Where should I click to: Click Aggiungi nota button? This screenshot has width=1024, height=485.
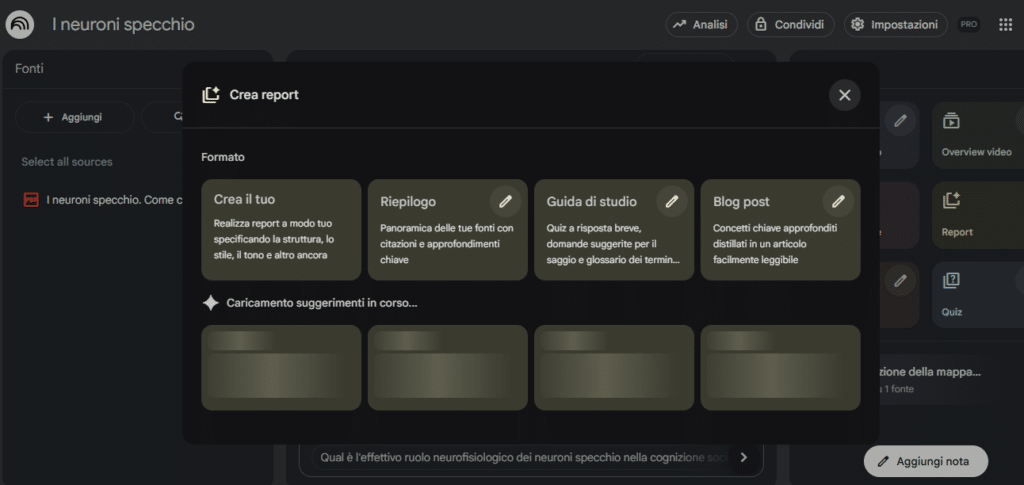pos(924,461)
